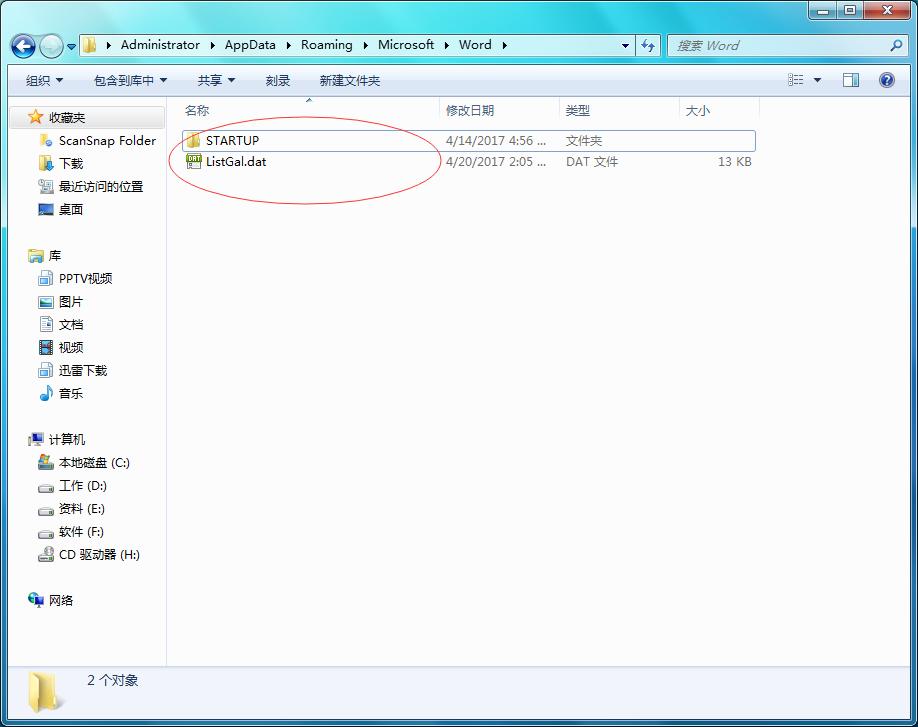This screenshot has height=727, width=918.
Task: Click Administrator in the address path
Action: point(160,45)
